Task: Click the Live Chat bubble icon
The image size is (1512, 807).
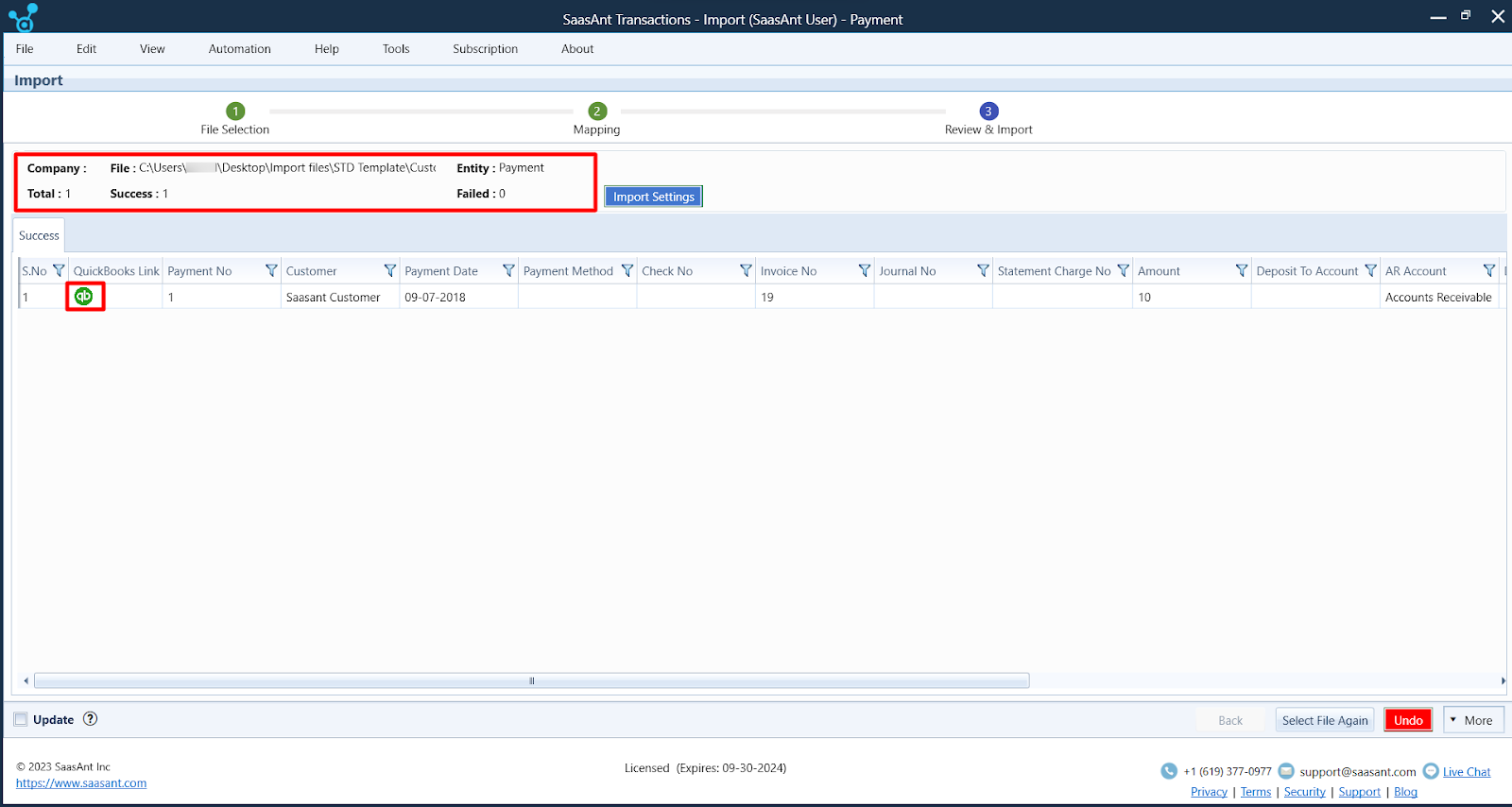Action: (1431, 771)
